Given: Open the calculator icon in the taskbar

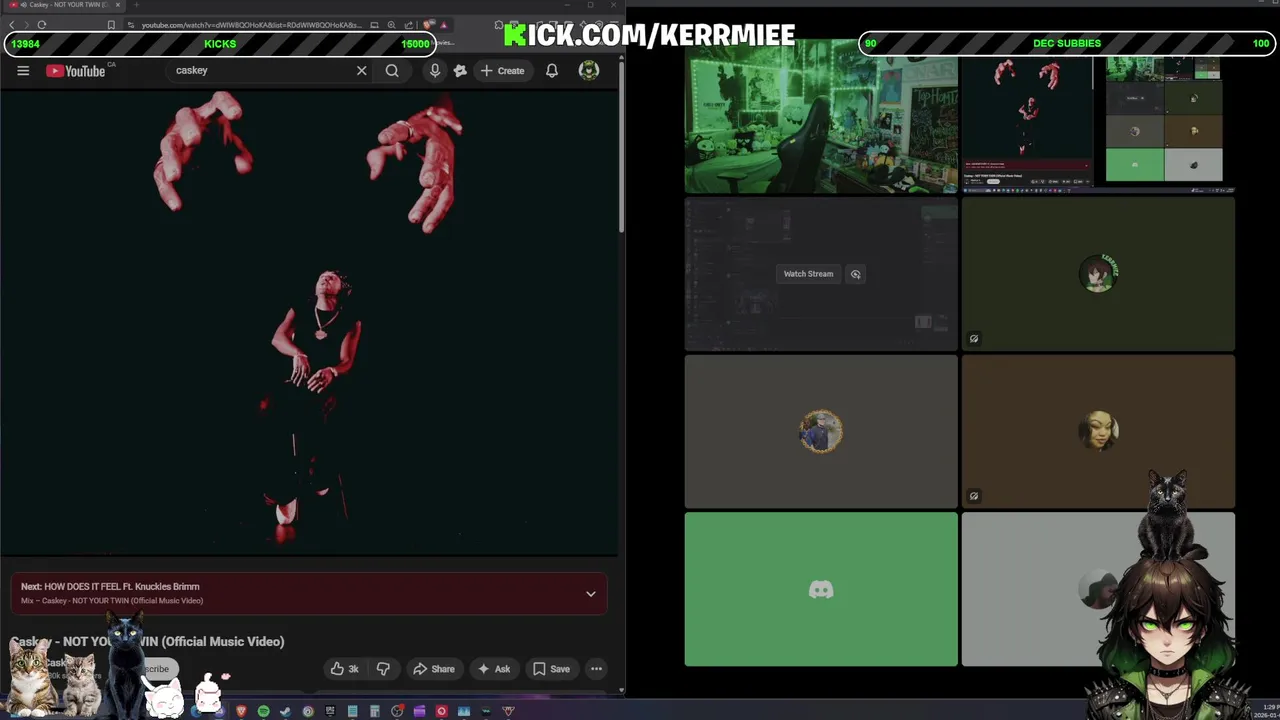Looking at the screenshot, I should point(375,711).
